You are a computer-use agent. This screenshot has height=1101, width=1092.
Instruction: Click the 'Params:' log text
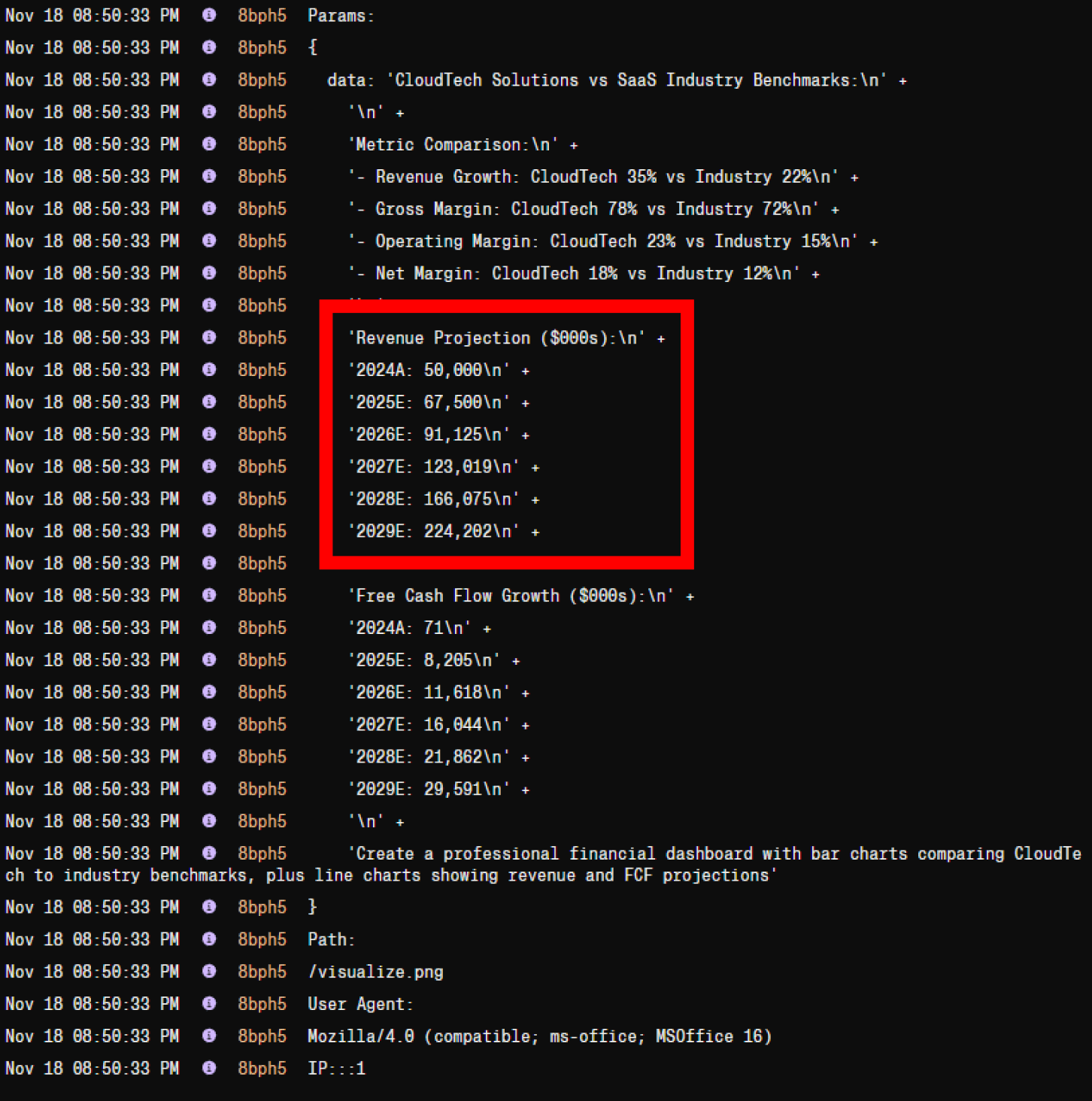[x=341, y=15]
